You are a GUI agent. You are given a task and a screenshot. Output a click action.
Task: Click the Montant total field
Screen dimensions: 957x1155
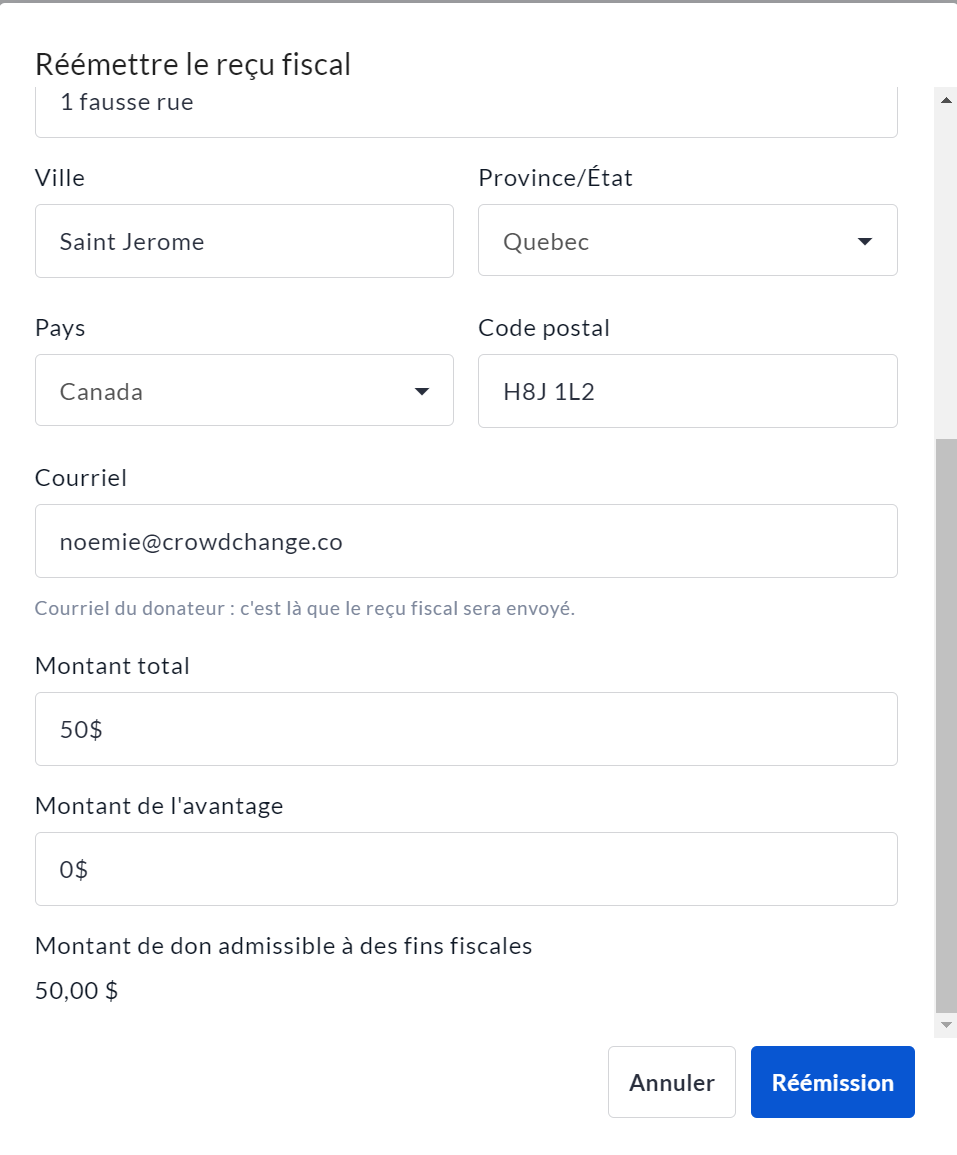pos(466,729)
